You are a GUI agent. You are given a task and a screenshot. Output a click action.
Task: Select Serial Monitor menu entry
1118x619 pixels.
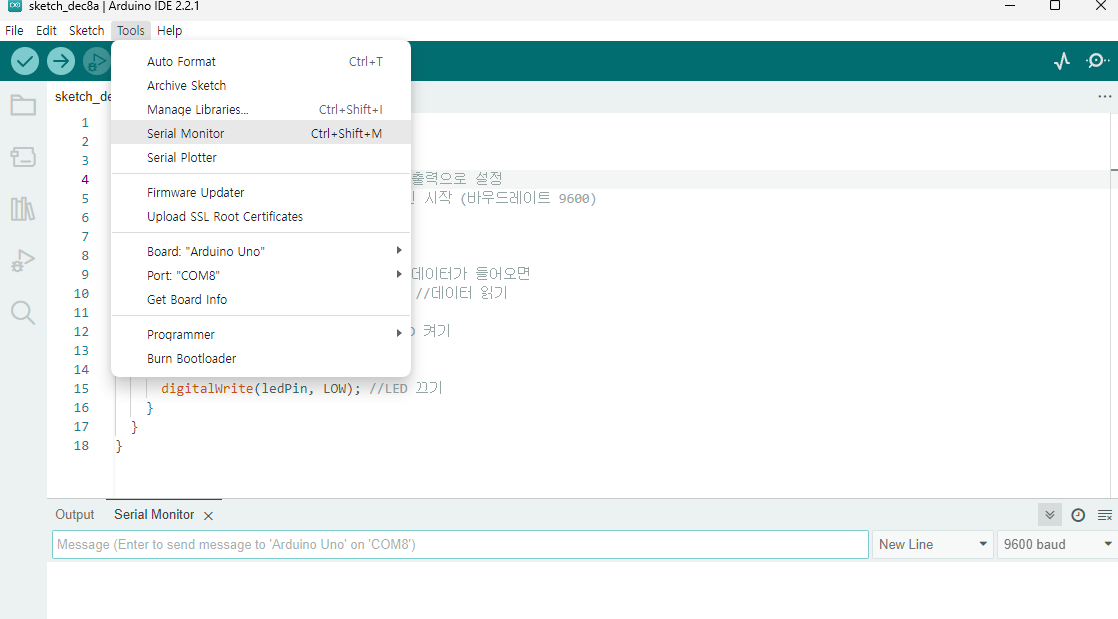point(261,133)
